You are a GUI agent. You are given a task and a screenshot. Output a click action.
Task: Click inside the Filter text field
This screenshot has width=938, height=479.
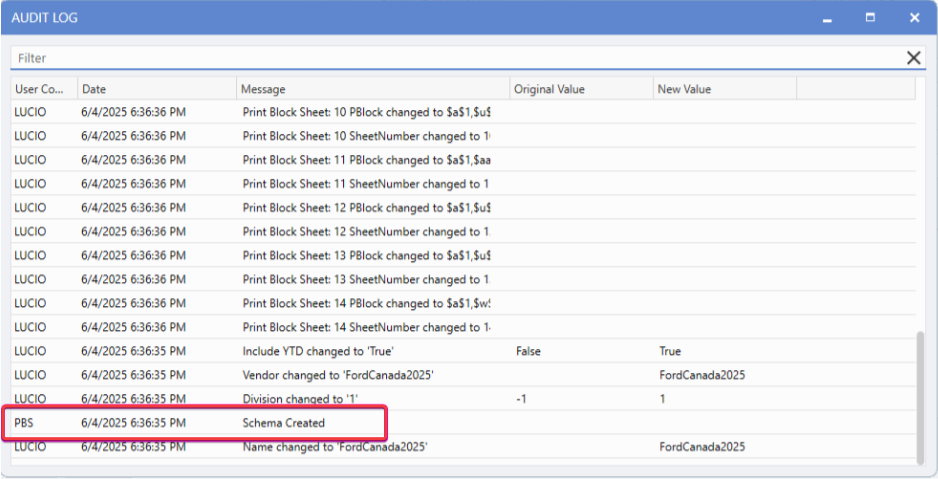450,58
